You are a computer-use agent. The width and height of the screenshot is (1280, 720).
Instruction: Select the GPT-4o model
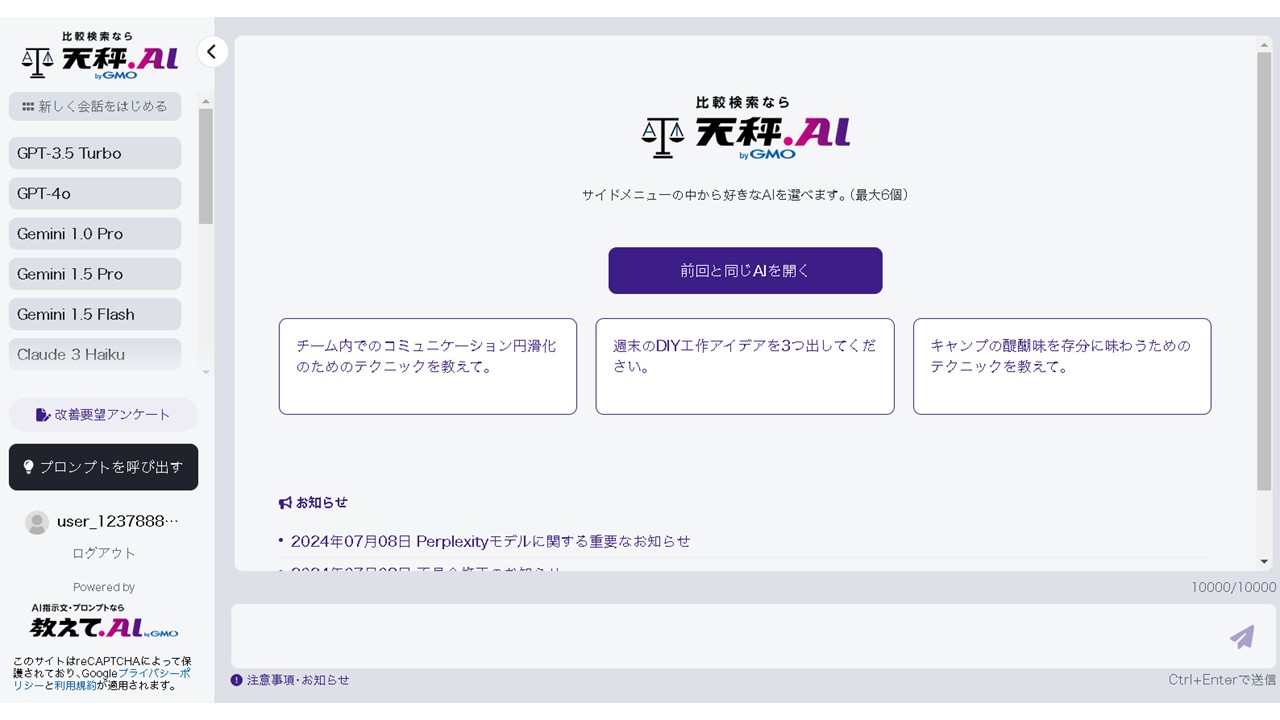94,193
